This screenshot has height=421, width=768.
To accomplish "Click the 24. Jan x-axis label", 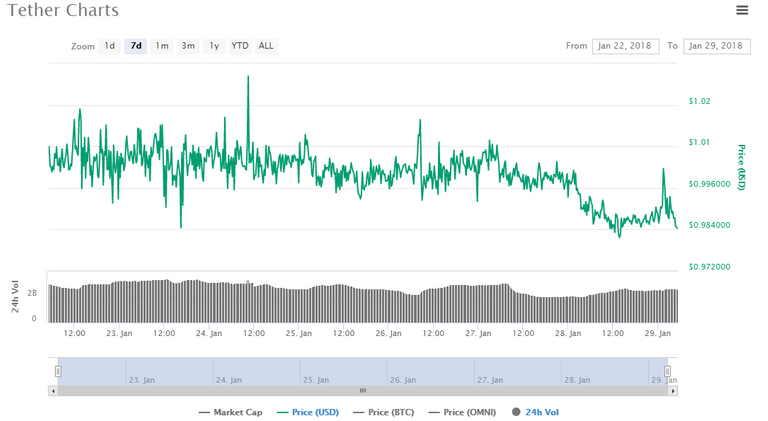I will coord(209,333).
